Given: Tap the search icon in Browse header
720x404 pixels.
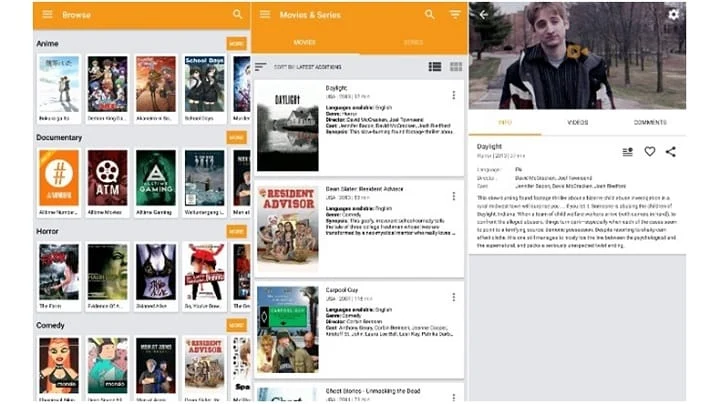Looking at the screenshot, I should point(237,14).
